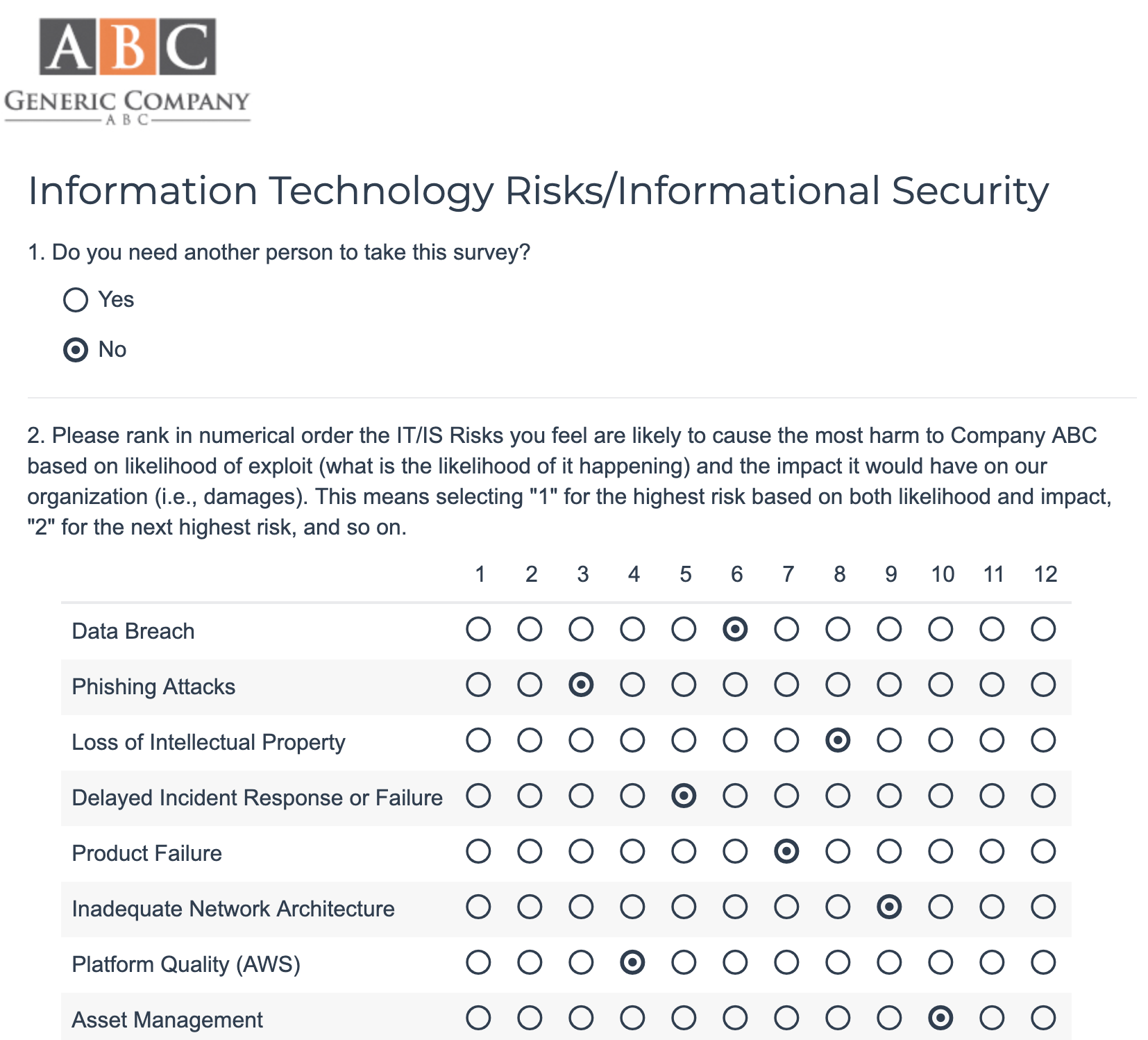Click the ABC Generic Company logo

(x=127, y=72)
